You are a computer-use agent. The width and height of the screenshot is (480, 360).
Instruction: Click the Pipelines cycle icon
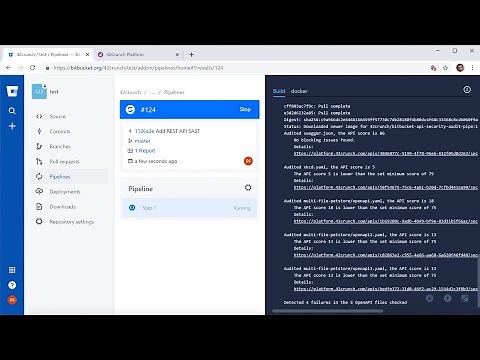[x=39, y=177]
